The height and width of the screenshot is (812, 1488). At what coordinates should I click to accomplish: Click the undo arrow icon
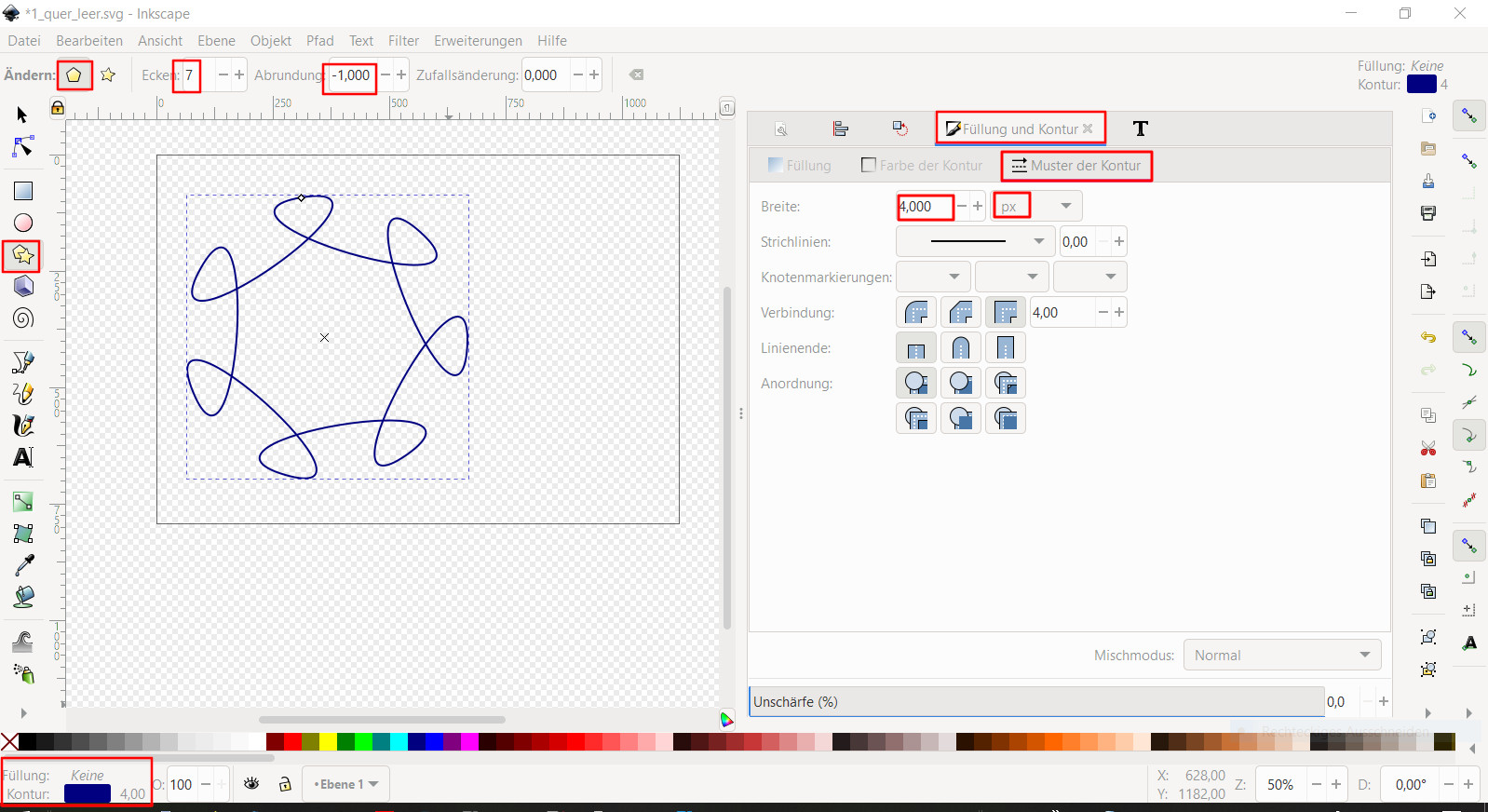click(1428, 337)
